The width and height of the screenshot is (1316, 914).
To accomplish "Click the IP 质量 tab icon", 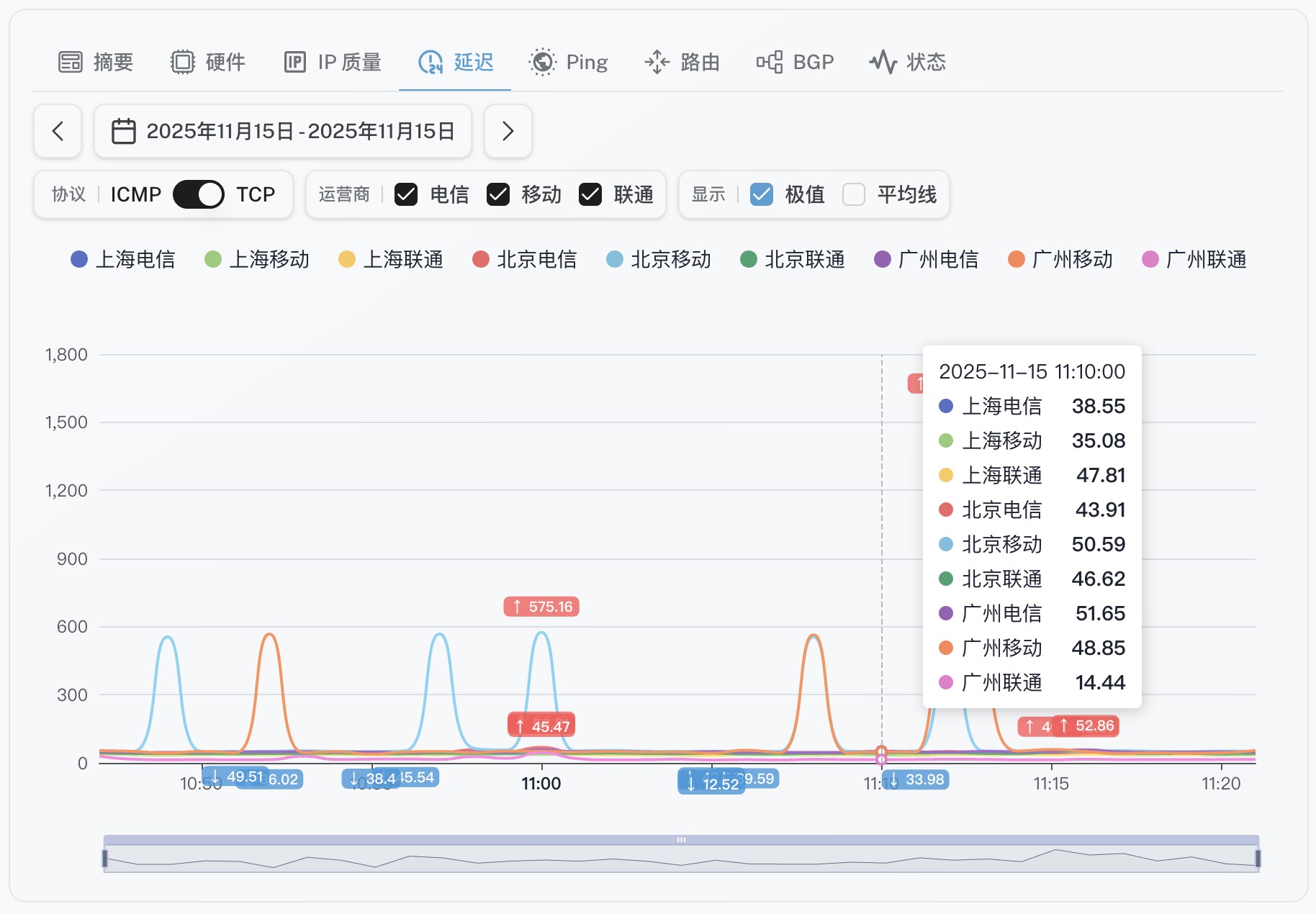I will pos(295,63).
